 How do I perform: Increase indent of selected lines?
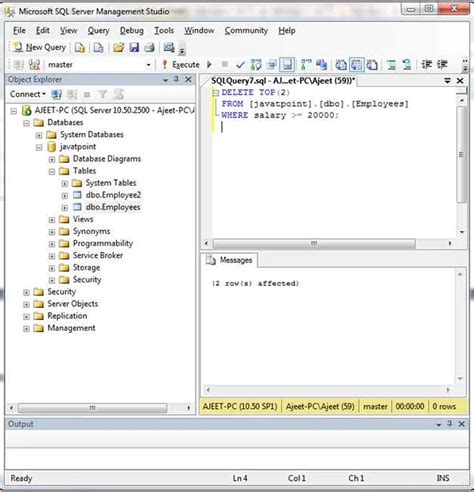[442, 65]
